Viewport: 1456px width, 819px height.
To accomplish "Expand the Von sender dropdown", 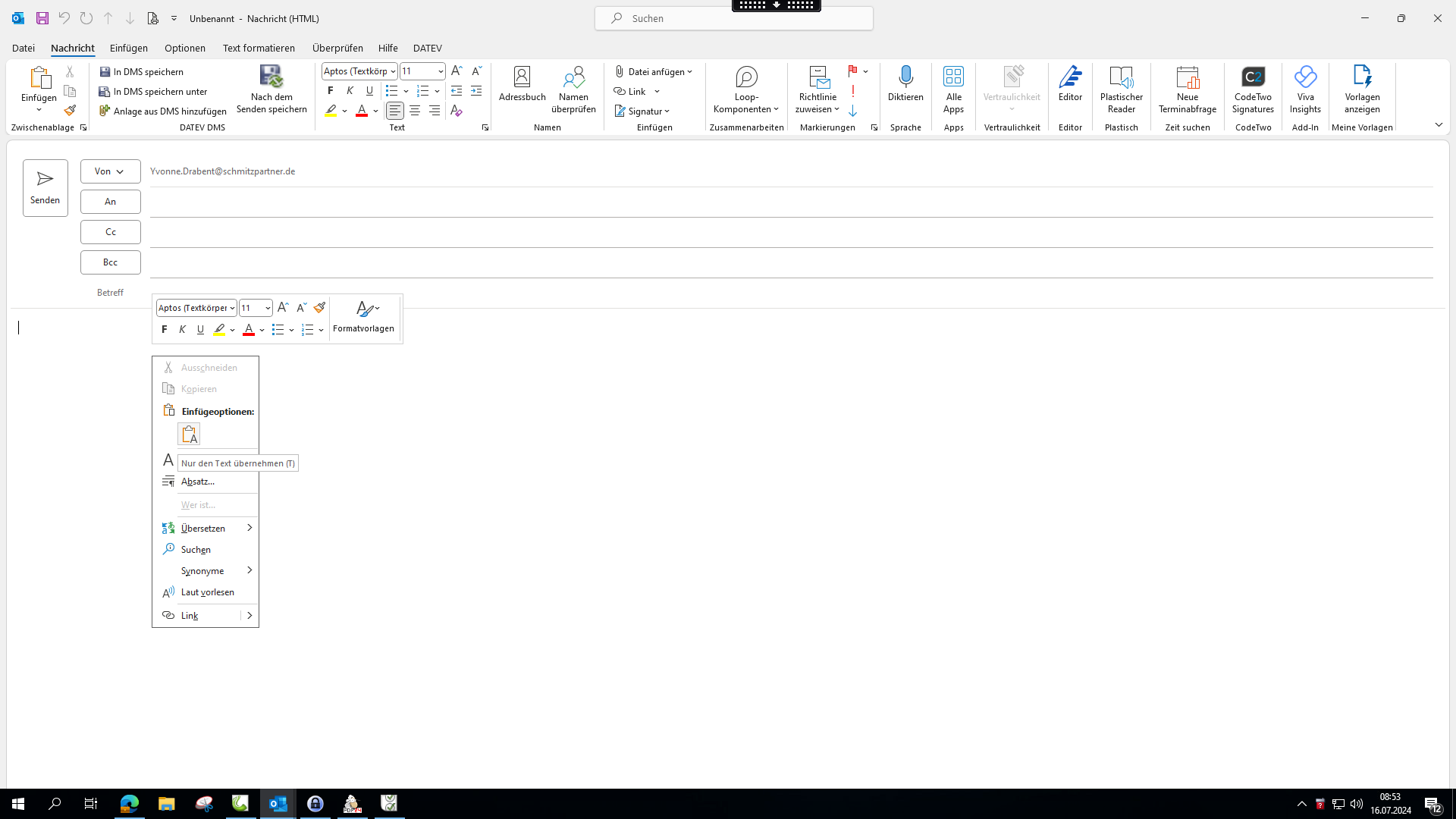I will coord(110,171).
